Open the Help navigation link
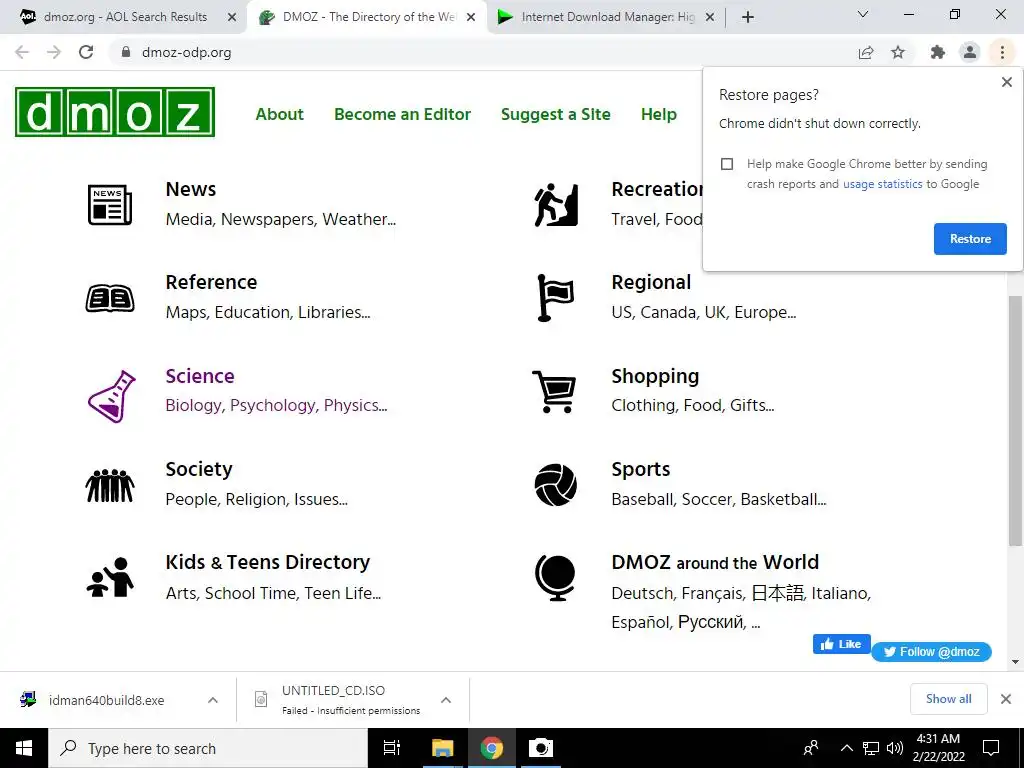Image resolution: width=1024 pixels, height=768 pixels. (658, 114)
